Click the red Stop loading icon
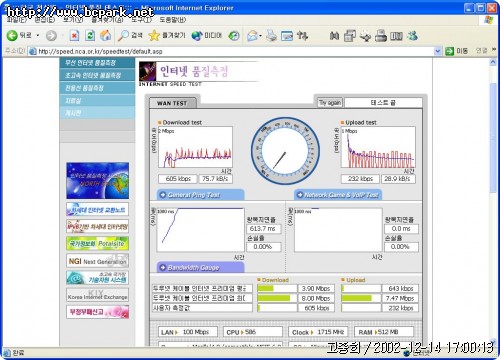 click(x=74, y=35)
